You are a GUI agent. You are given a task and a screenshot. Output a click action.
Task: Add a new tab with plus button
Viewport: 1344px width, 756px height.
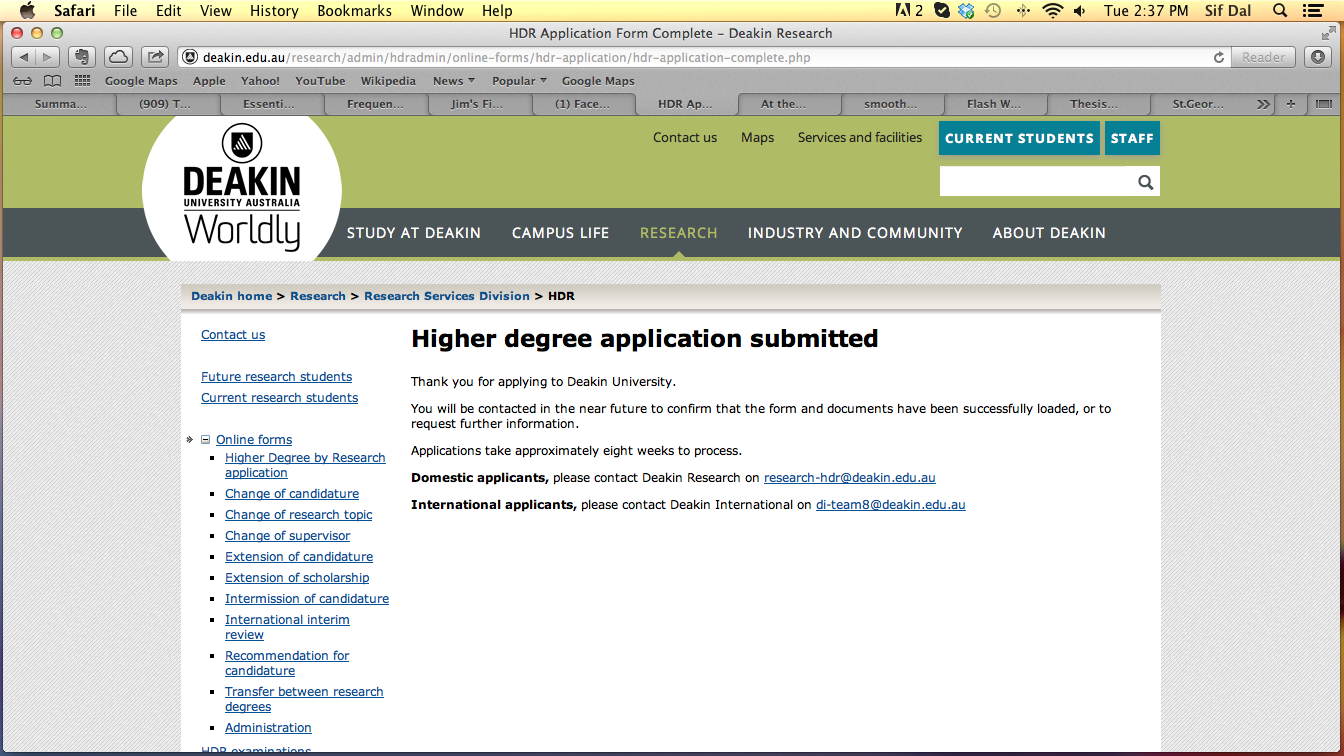click(x=1291, y=104)
